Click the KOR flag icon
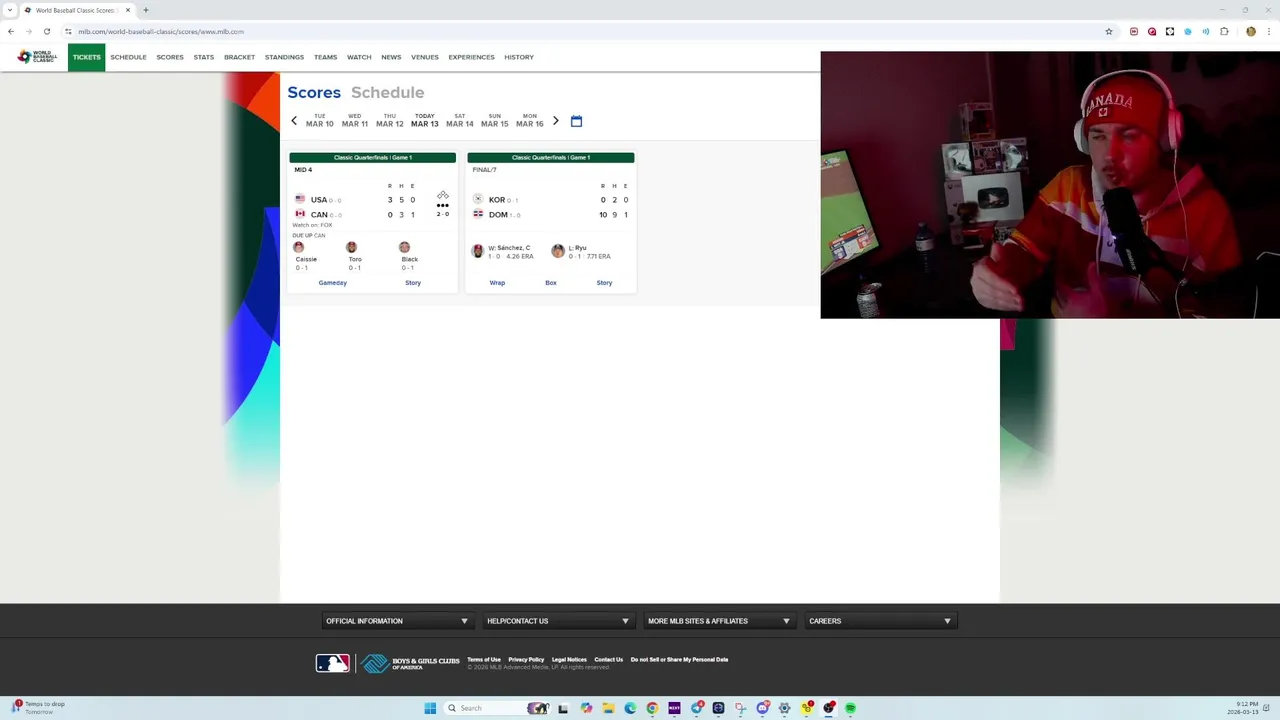Screen dimensions: 1280x720 click(x=478, y=199)
